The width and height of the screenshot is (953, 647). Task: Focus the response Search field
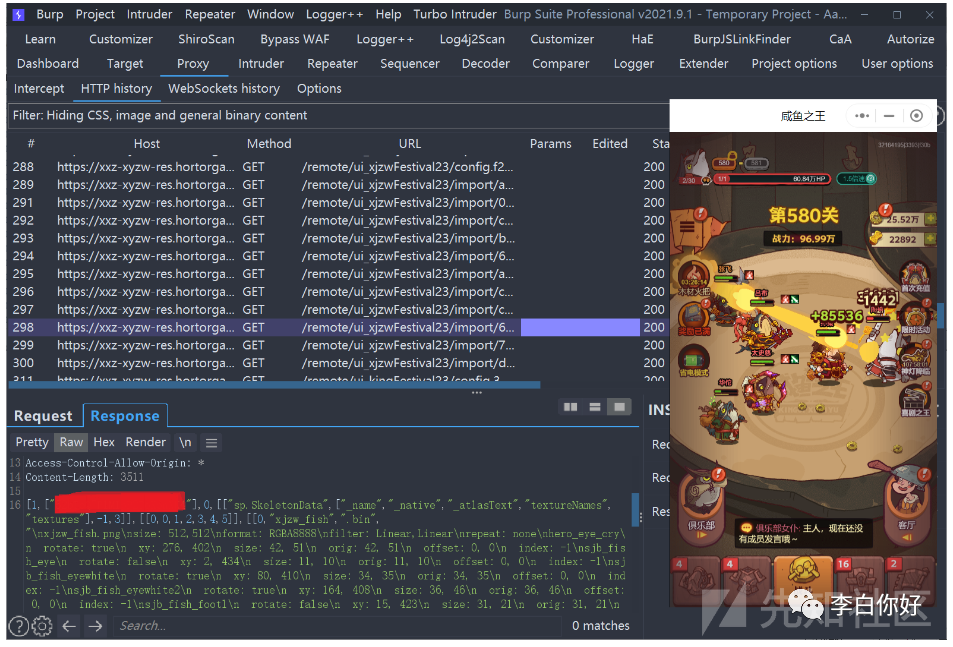pos(337,625)
